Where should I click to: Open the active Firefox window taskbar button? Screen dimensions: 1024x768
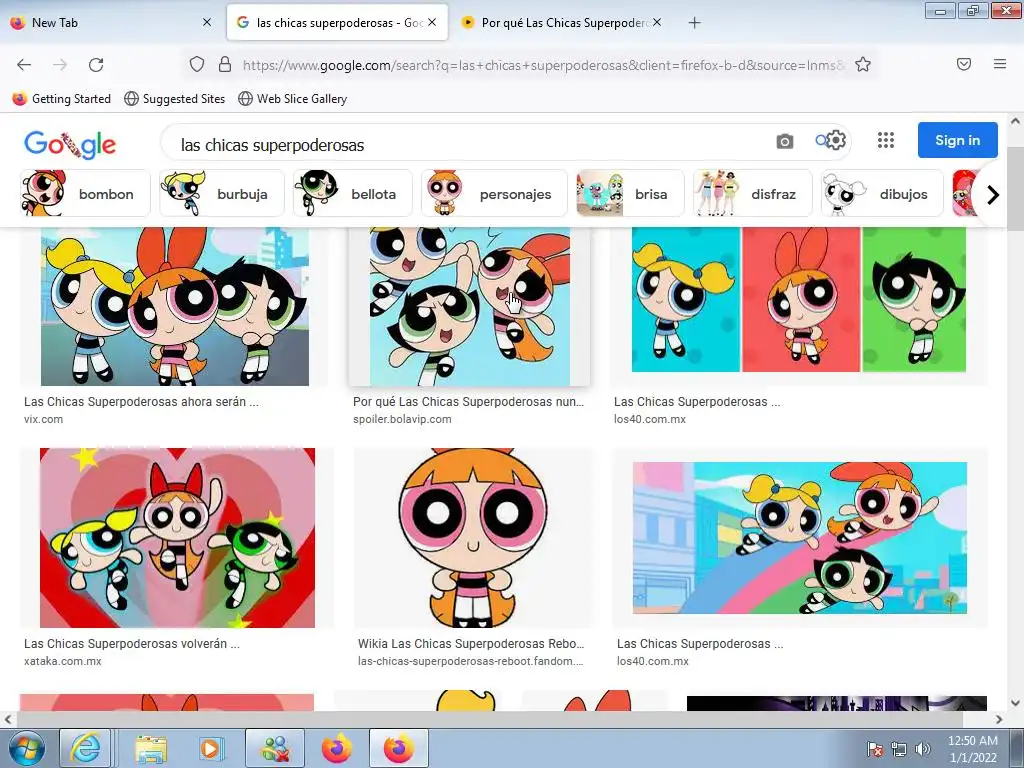(x=398, y=748)
